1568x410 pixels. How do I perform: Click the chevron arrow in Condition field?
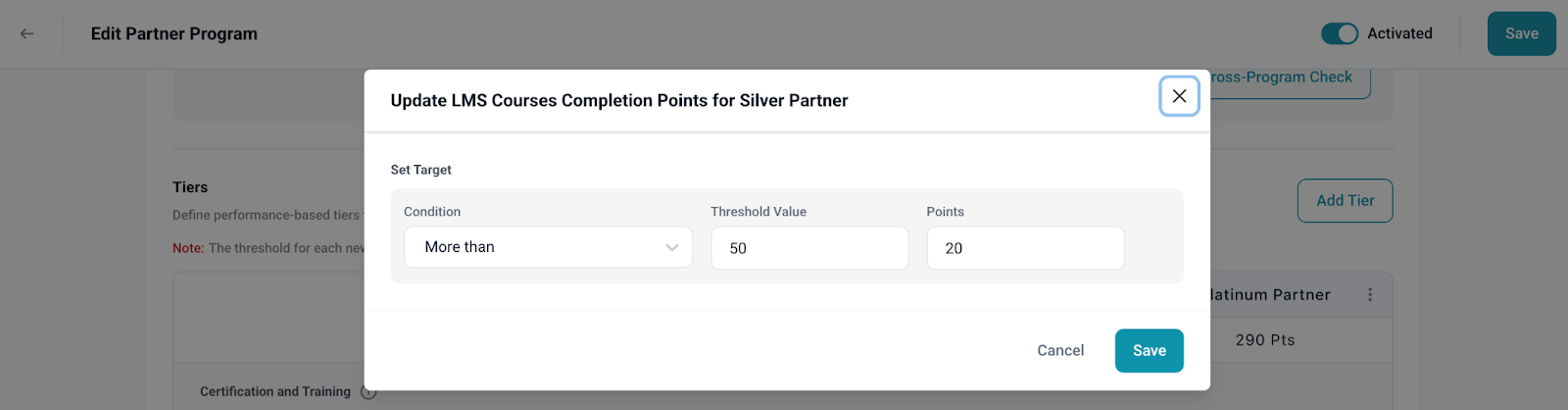[671, 247]
